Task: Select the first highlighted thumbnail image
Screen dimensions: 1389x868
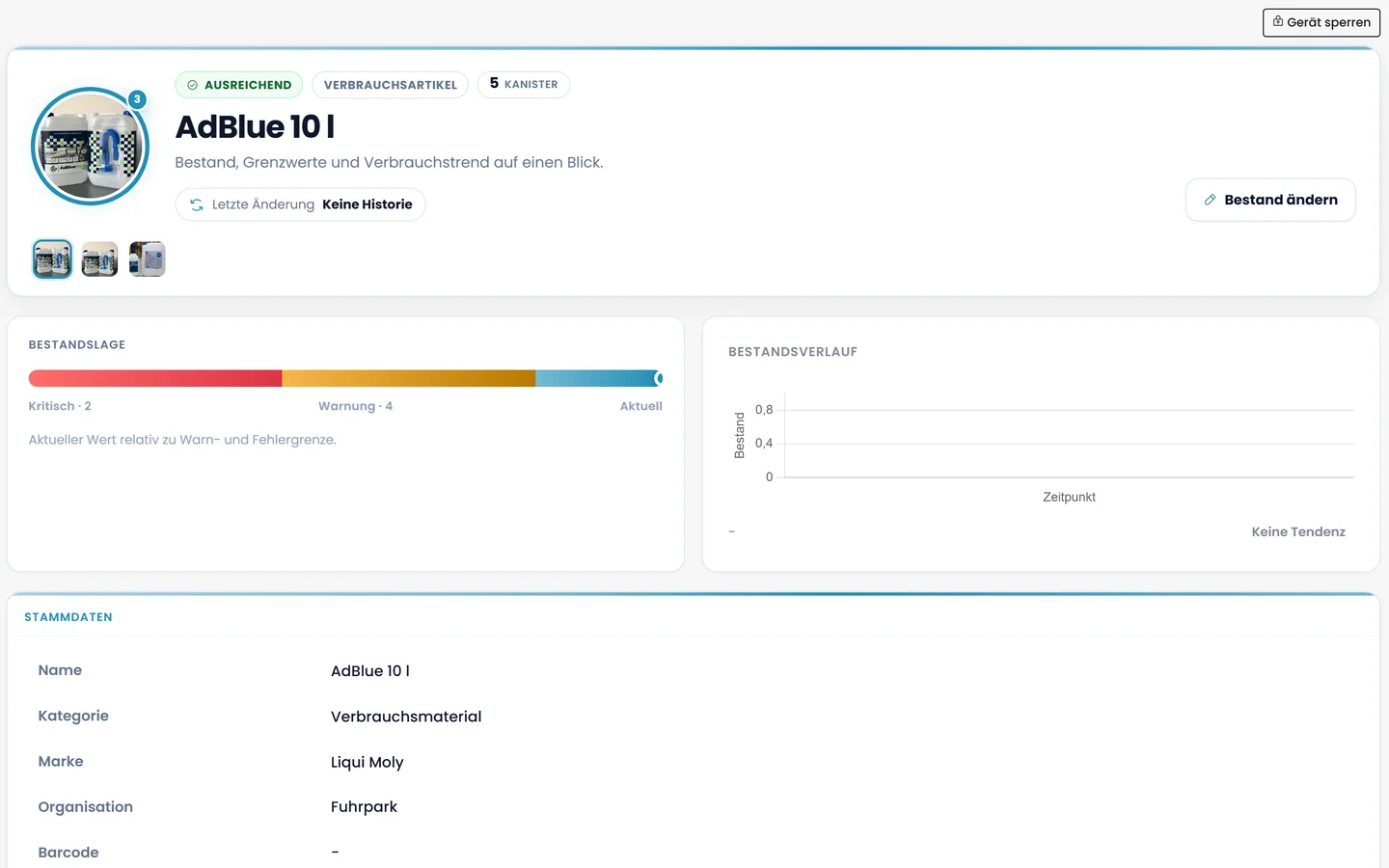Action: [52, 258]
